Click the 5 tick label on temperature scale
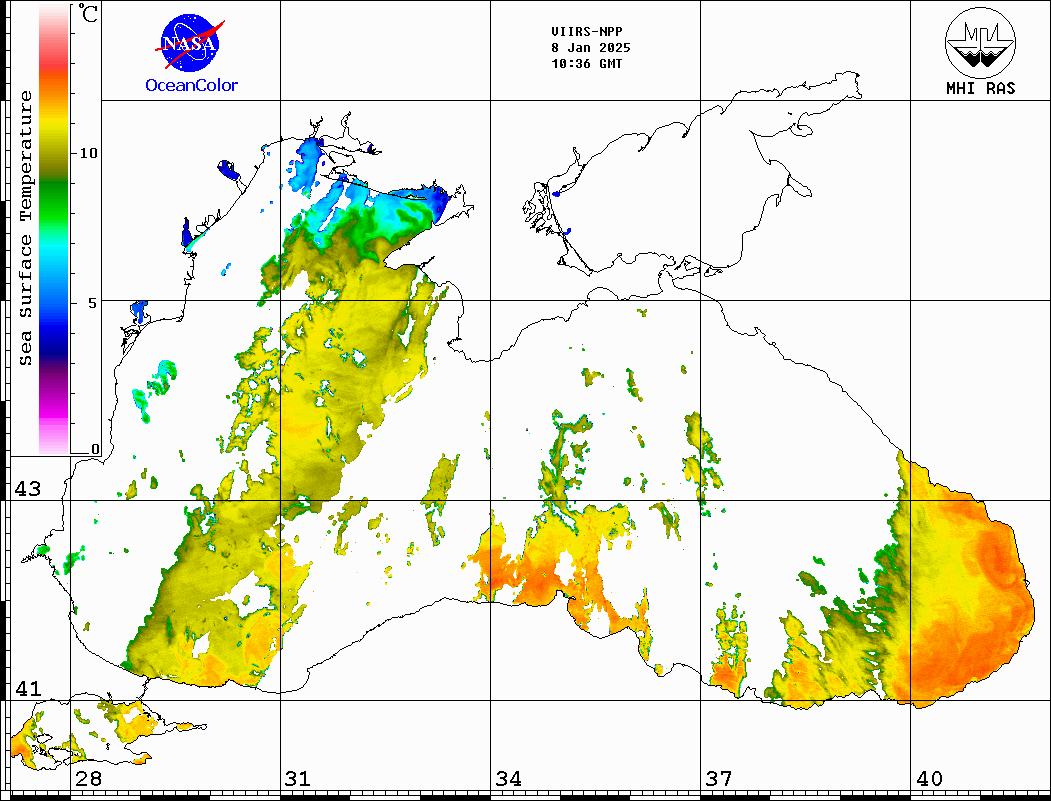 (x=93, y=303)
